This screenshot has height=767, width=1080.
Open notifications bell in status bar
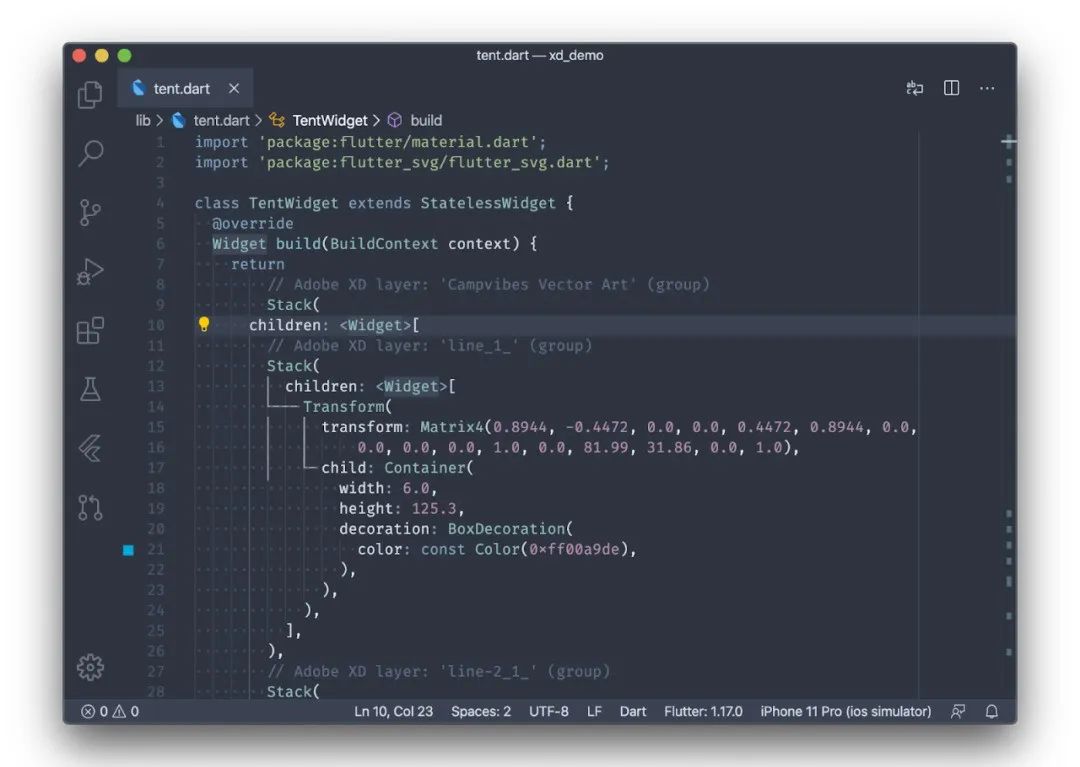992,711
